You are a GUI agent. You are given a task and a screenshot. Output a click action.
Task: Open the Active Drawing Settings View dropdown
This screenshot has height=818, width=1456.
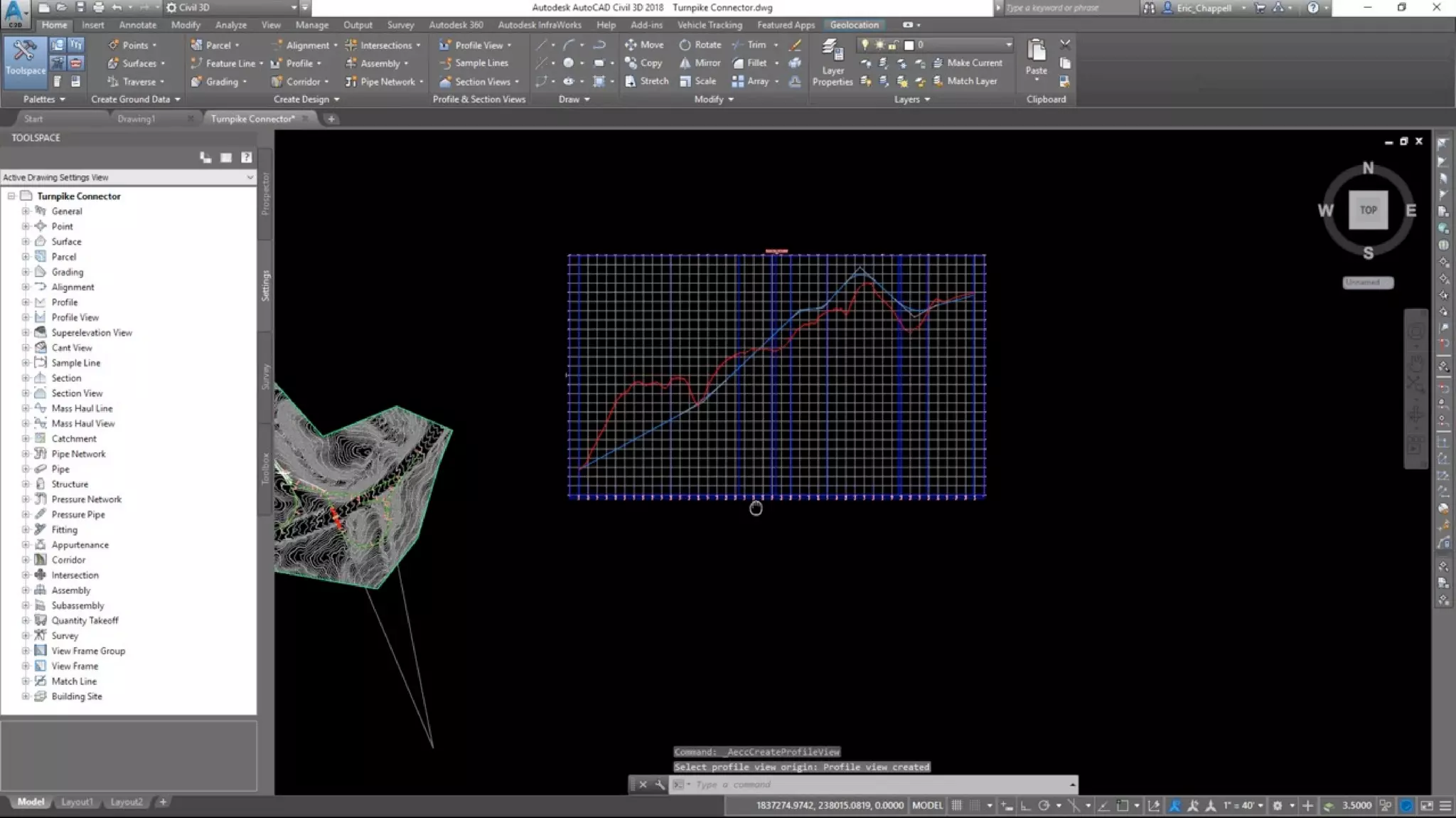coord(250,177)
